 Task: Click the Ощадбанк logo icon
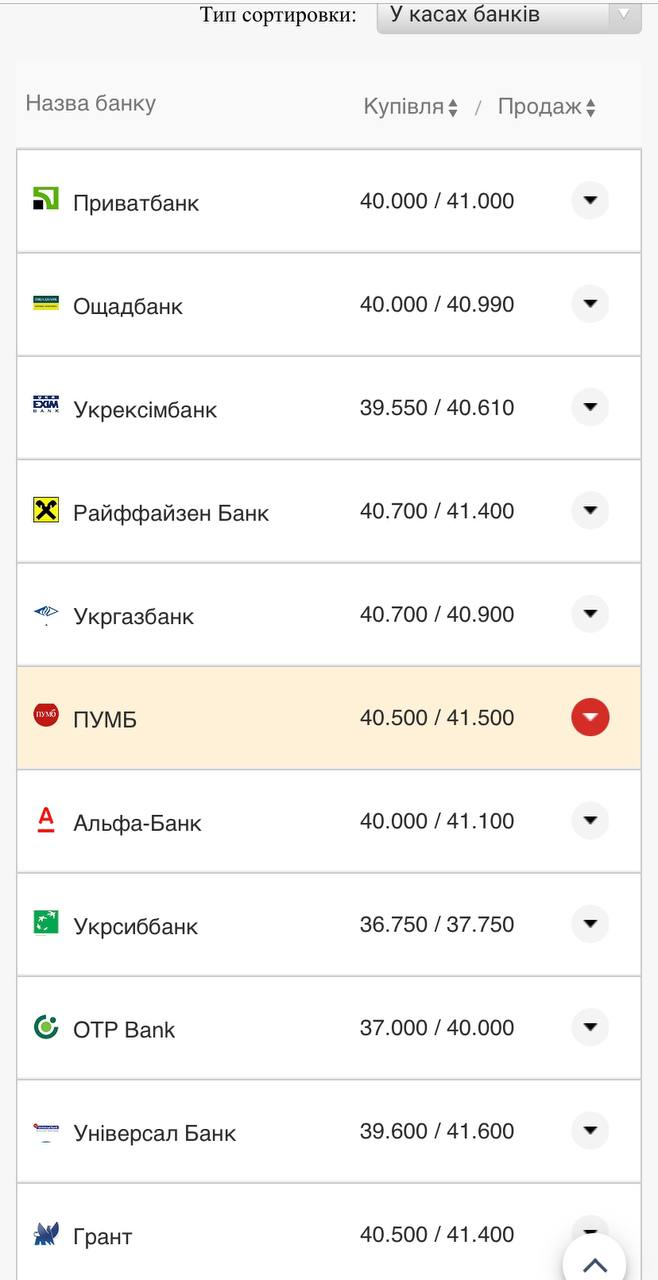pyautogui.click(x=46, y=302)
